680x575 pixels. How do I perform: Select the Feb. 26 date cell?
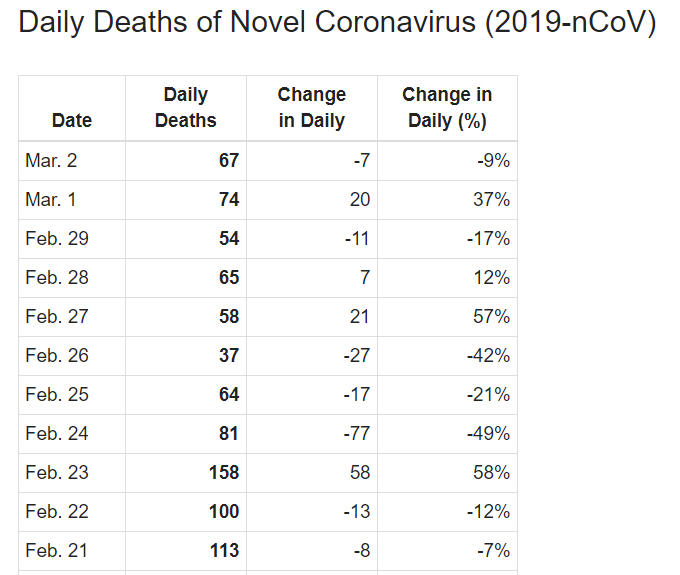(72, 356)
